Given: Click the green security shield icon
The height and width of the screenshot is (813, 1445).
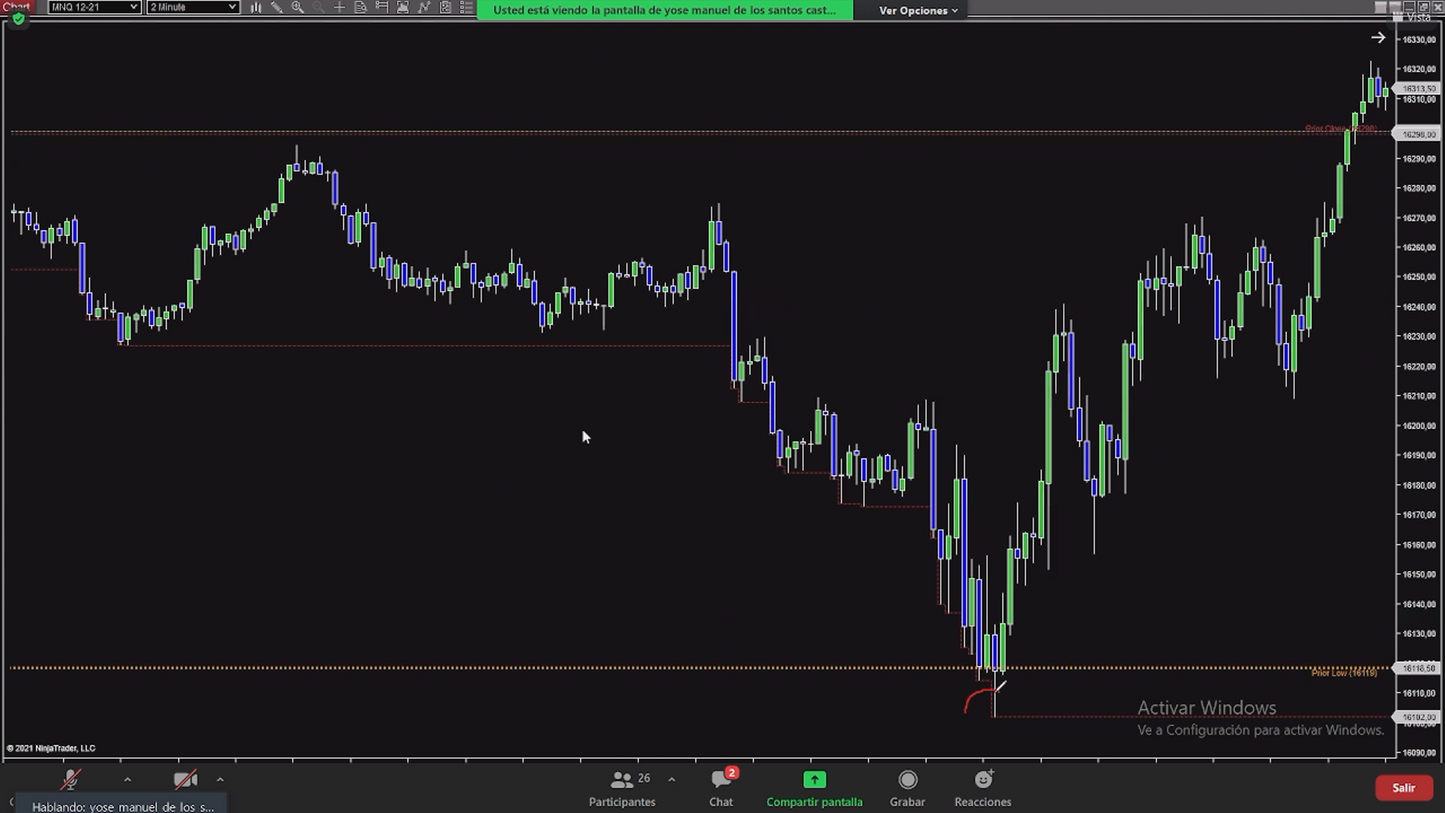Looking at the screenshot, I should pyautogui.click(x=18, y=19).
